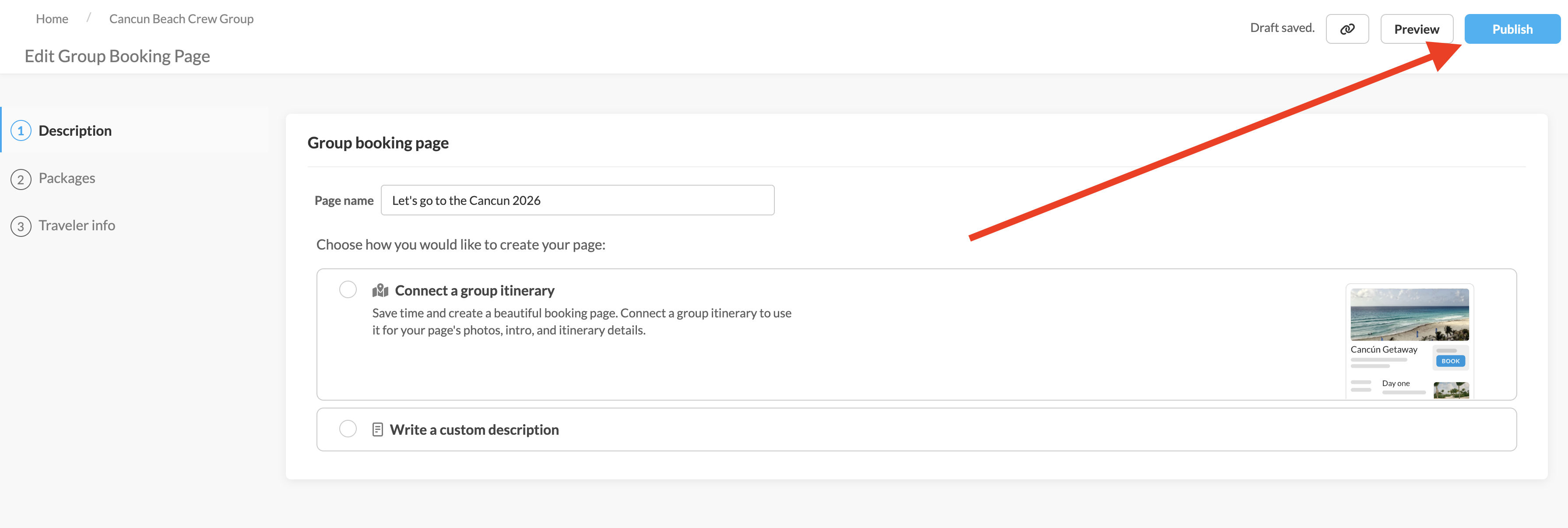
Task: Click the Connect a group itinerary heading
Action: (474, 291)
